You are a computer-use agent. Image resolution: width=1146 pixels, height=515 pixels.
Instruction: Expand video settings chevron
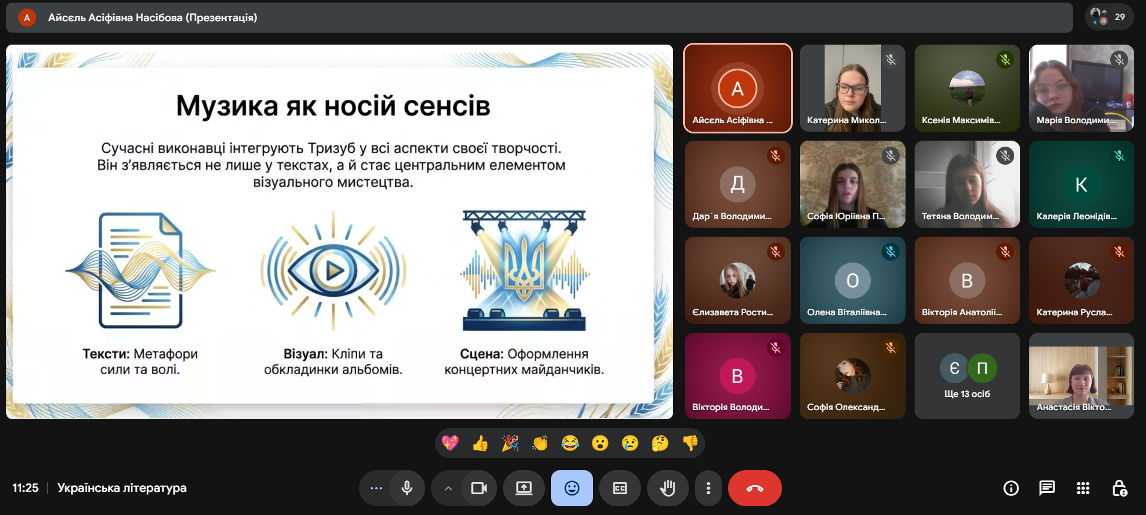448,488
